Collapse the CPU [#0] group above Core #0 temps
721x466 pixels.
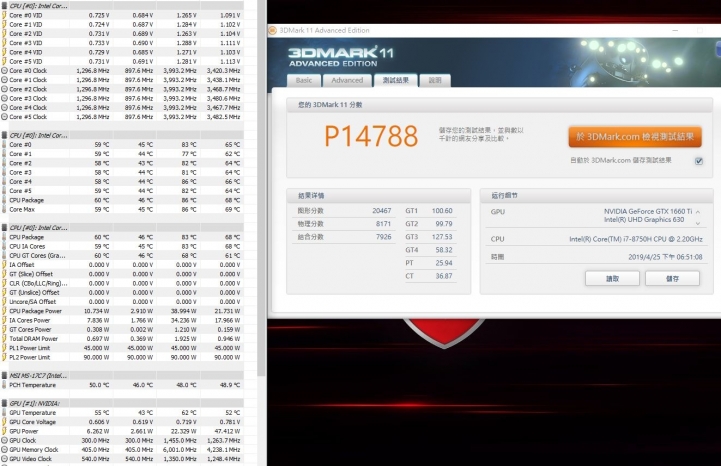coord(4,135)
